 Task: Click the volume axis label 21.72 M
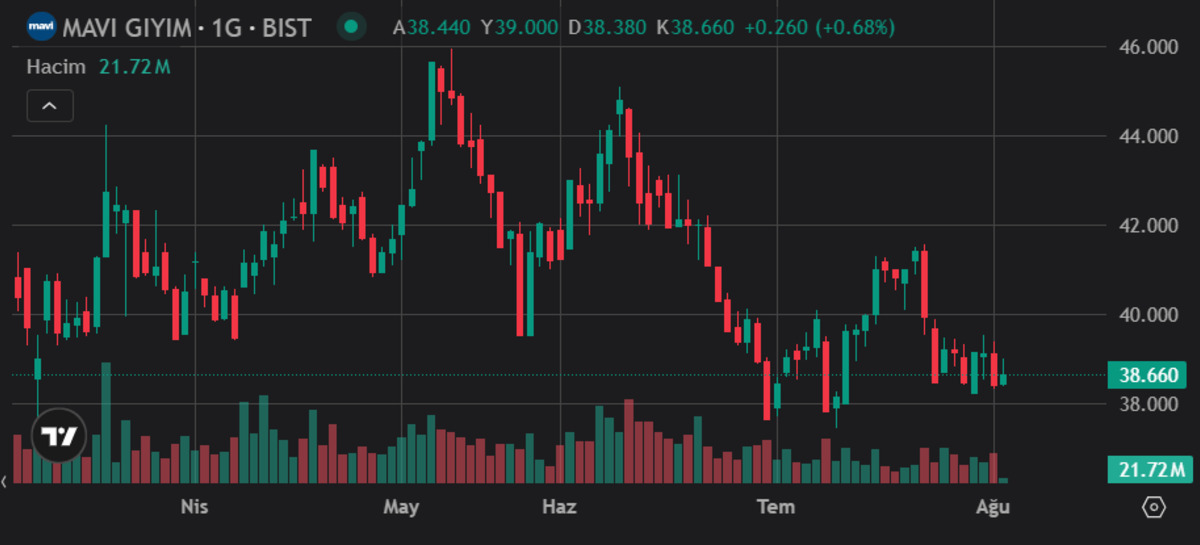(1151, 469)
